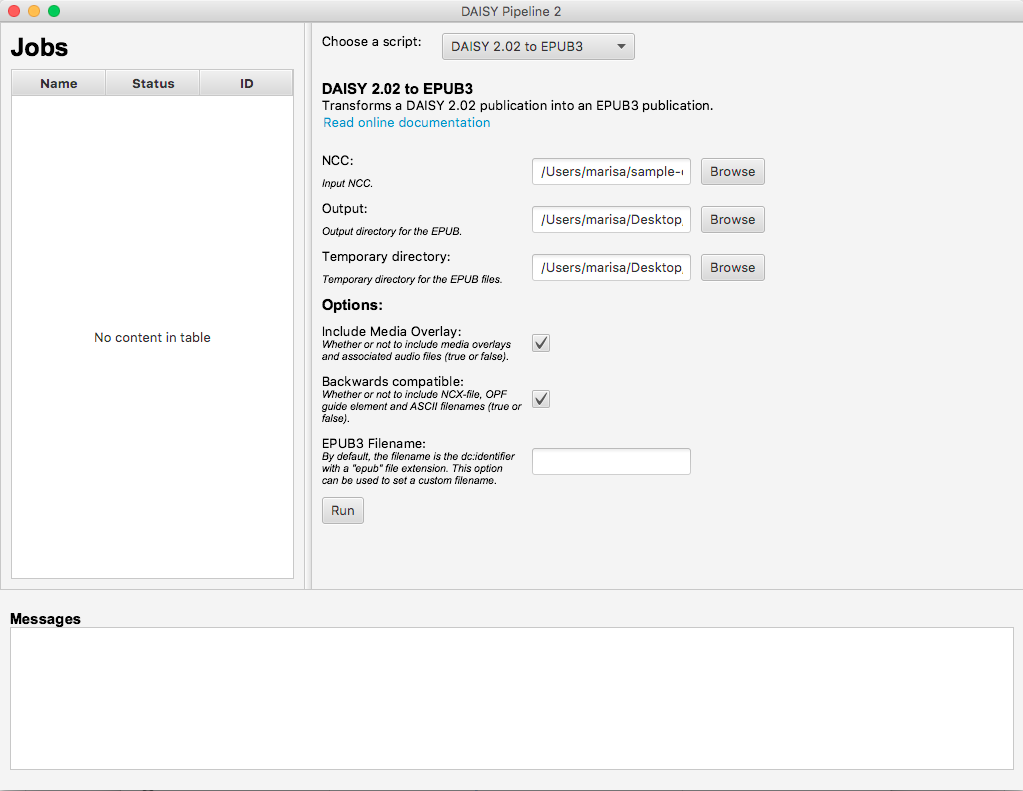Open the Choose a script dropdown
This screenshot has height=791, width=1023.
538,46
